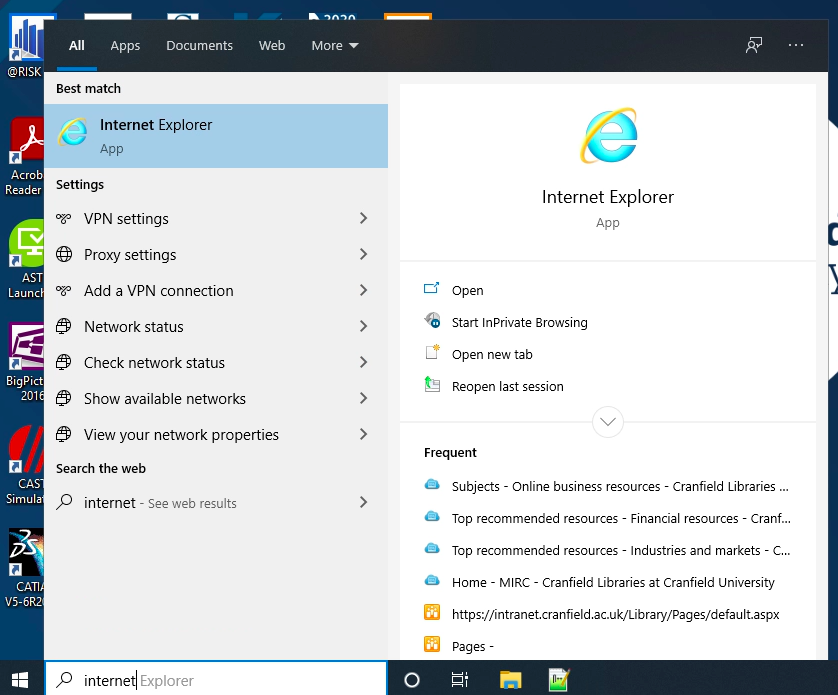
Task: Open Internet Explorer via the Open action
Action: click(467, 291)
